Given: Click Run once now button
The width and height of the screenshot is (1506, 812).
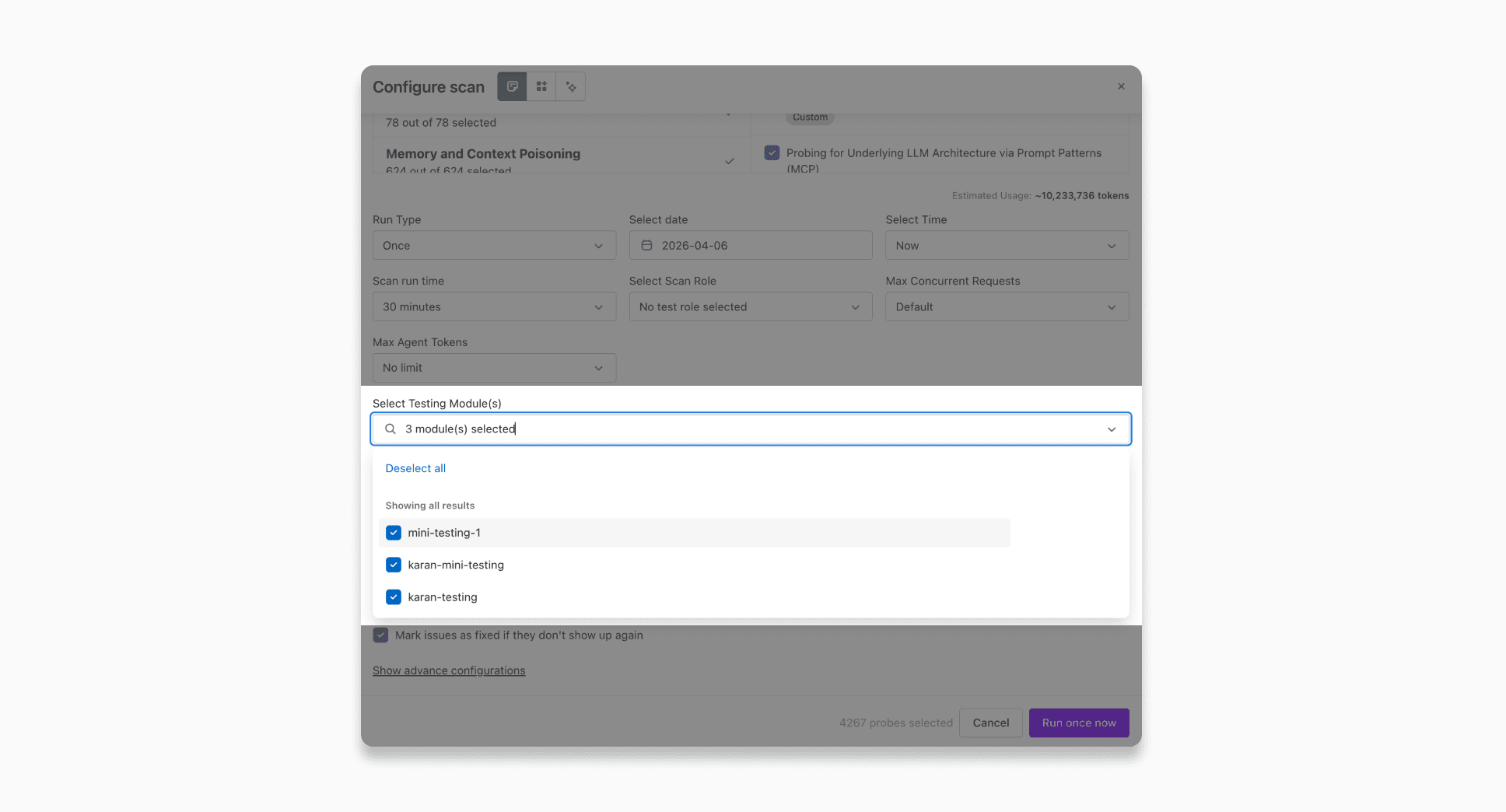Looking at the screenshot, I should (1079, 723).
